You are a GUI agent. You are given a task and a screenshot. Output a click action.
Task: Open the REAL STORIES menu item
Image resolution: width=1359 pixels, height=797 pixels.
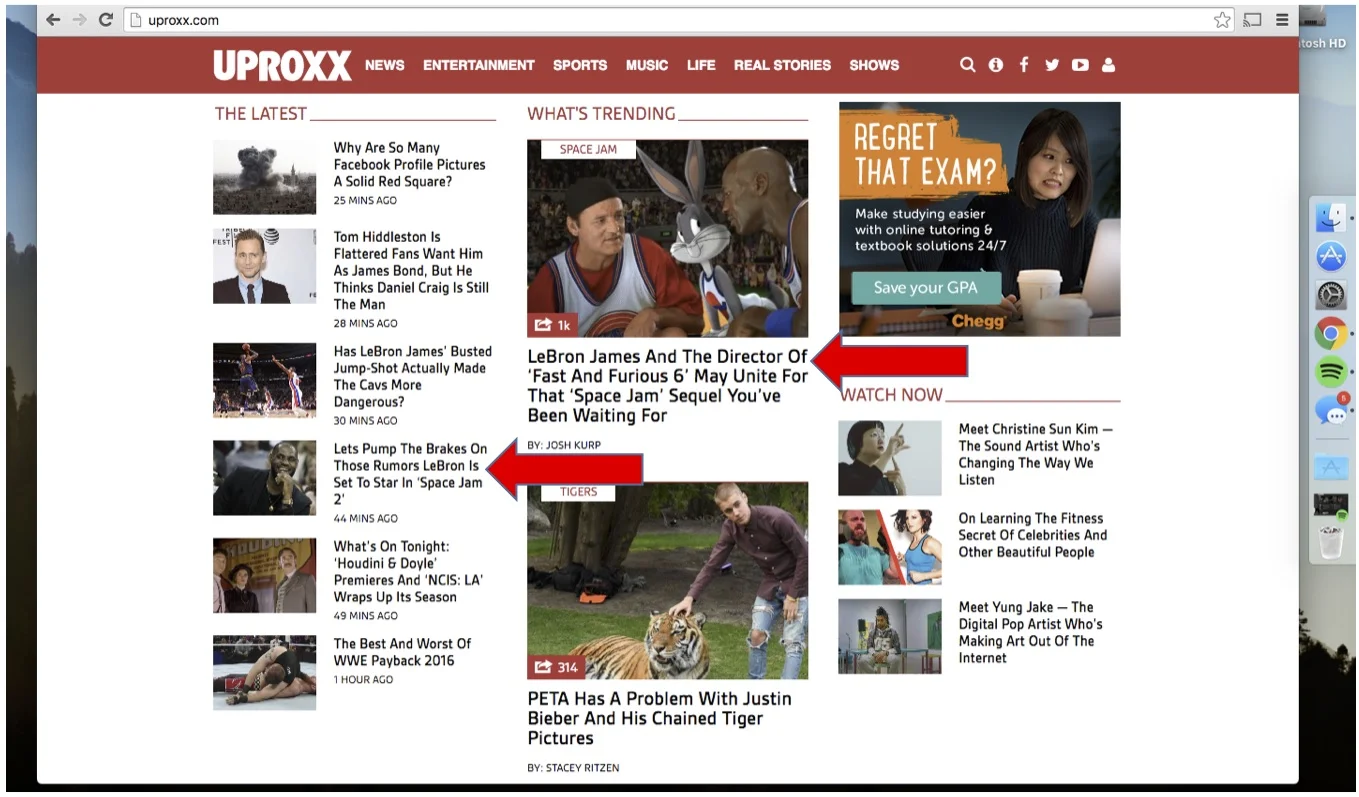(782, 65)
